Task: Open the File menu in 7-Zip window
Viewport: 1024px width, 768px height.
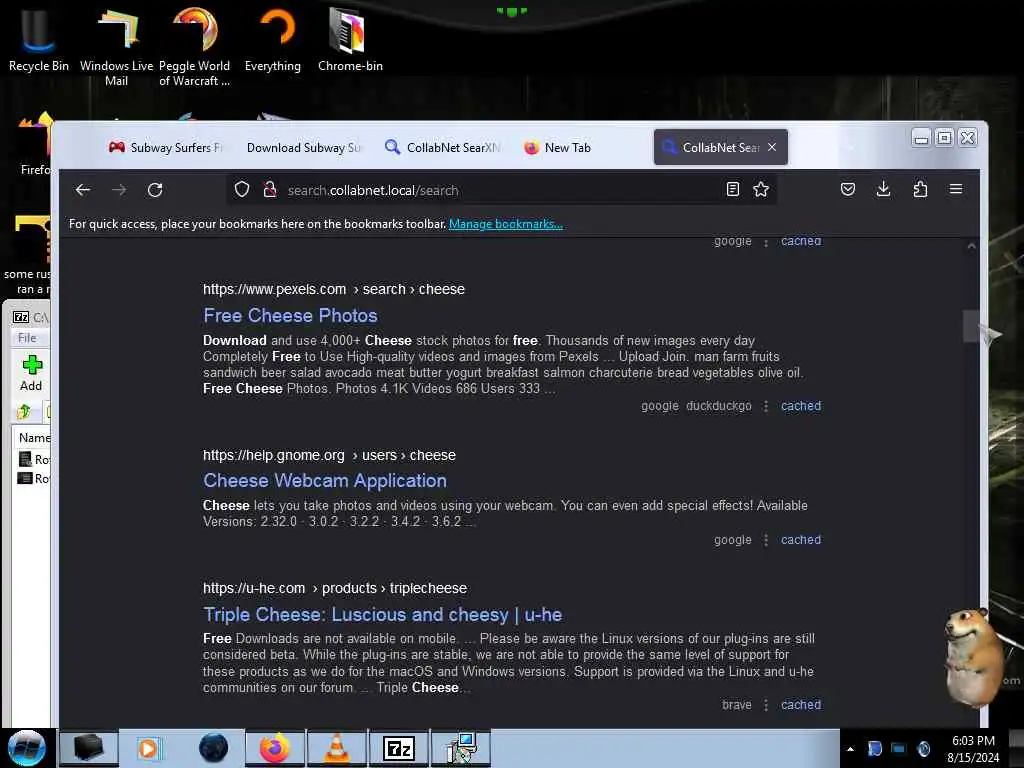Action: pyautogui.click(x=27, y=338)
